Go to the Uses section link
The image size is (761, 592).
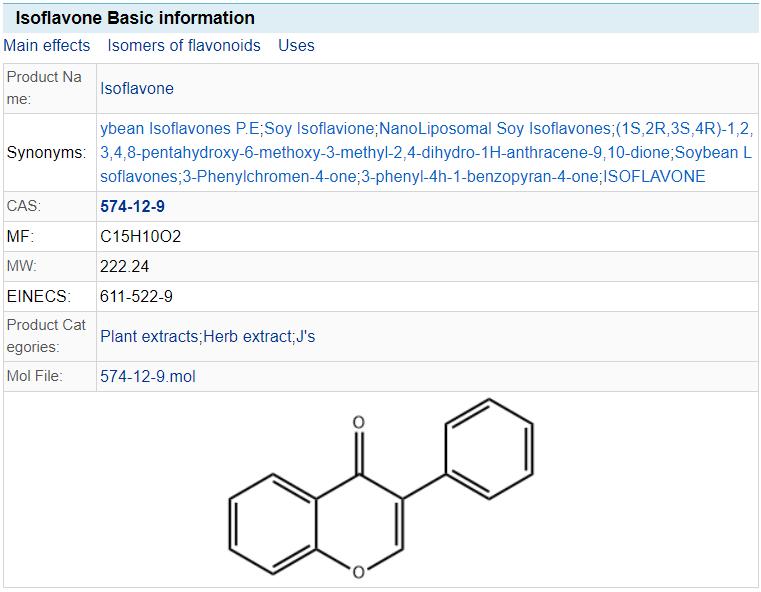296,45
